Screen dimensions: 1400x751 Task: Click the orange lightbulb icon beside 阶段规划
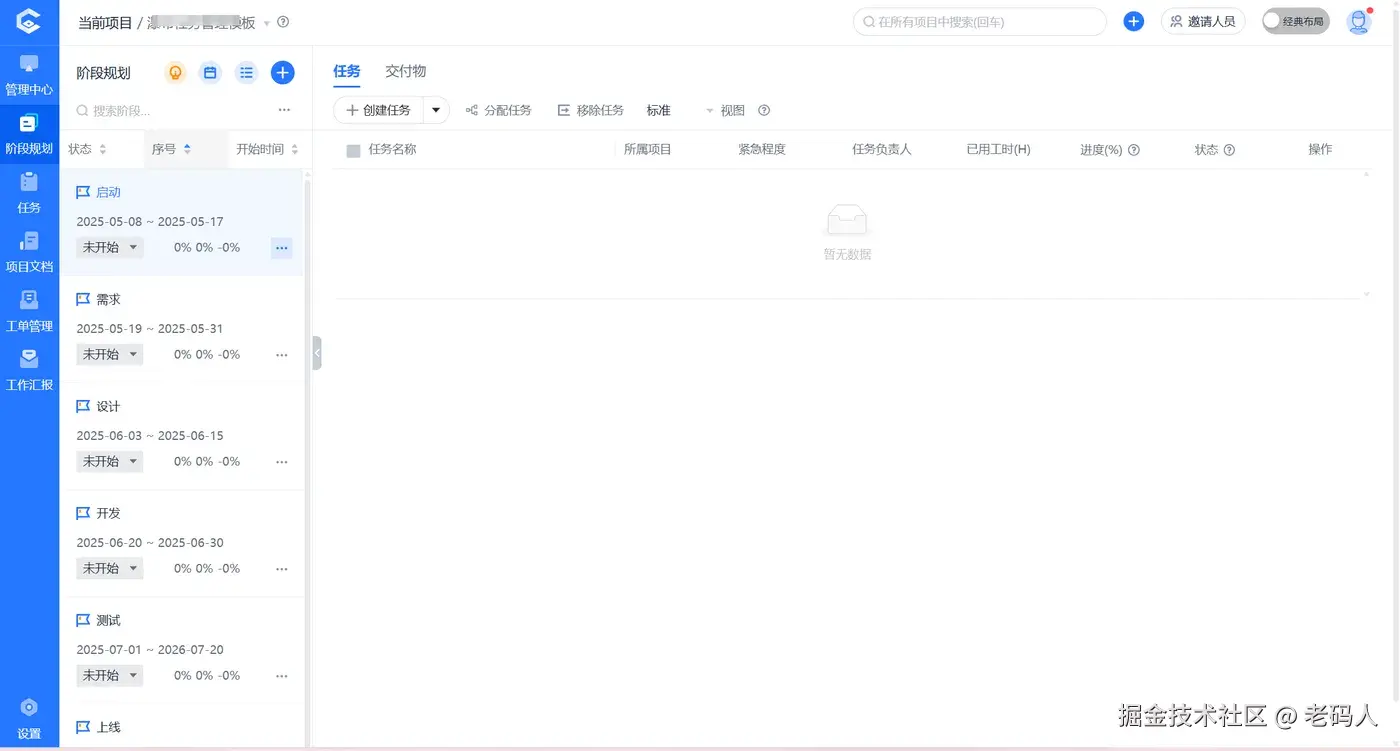pos(175,73)
